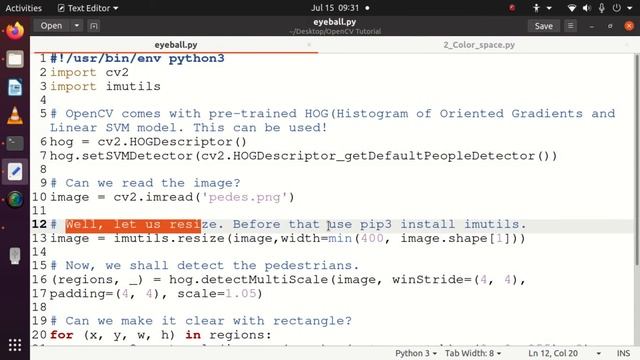
Task: Click on 'hog.detectMultiScale' in line 16
Action: click(248, 280)
